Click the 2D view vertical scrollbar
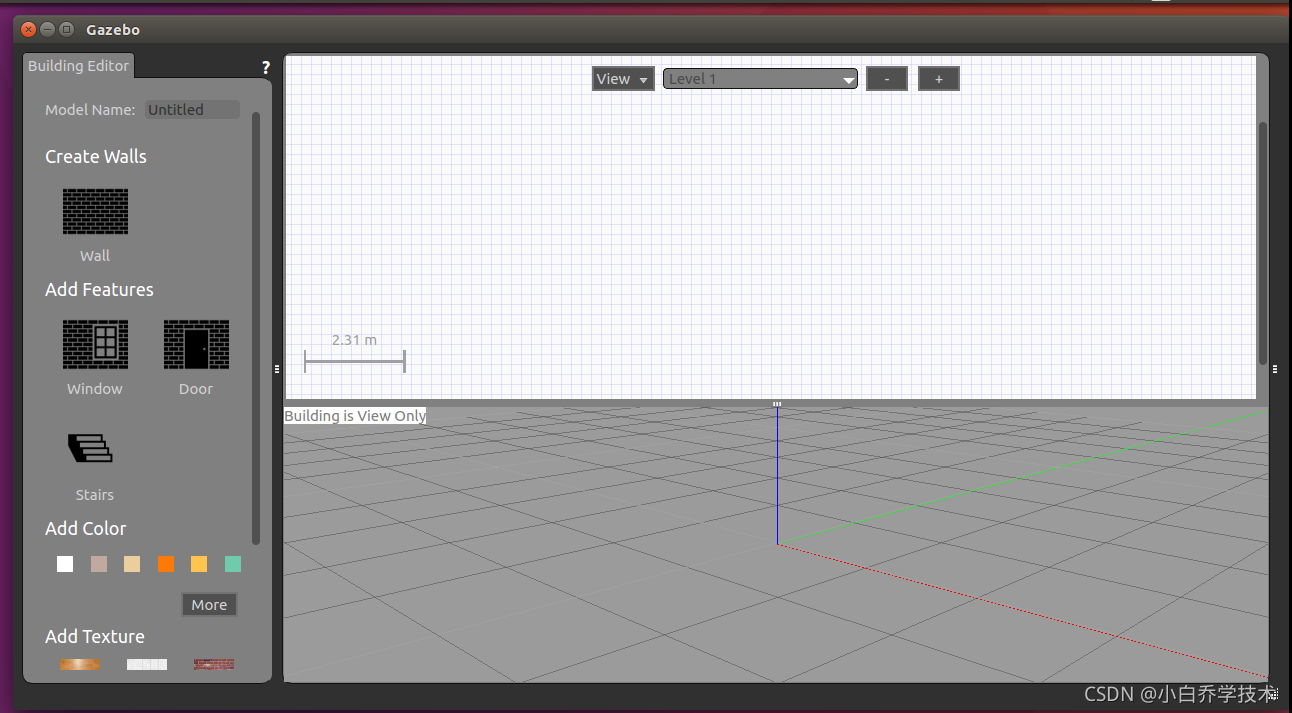Screen dimensions: 1292x713 1262,243
